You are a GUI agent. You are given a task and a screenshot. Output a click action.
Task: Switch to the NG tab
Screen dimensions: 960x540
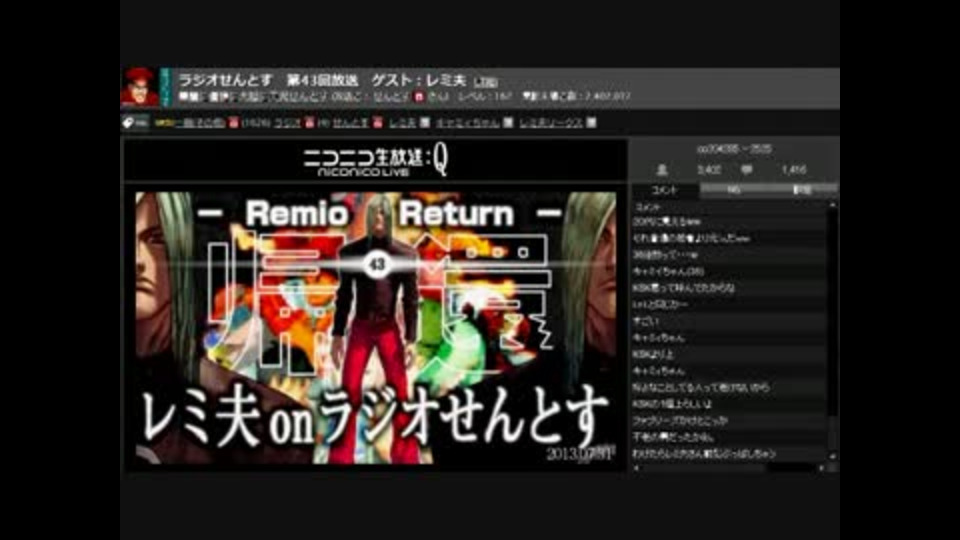click(733, 190)
